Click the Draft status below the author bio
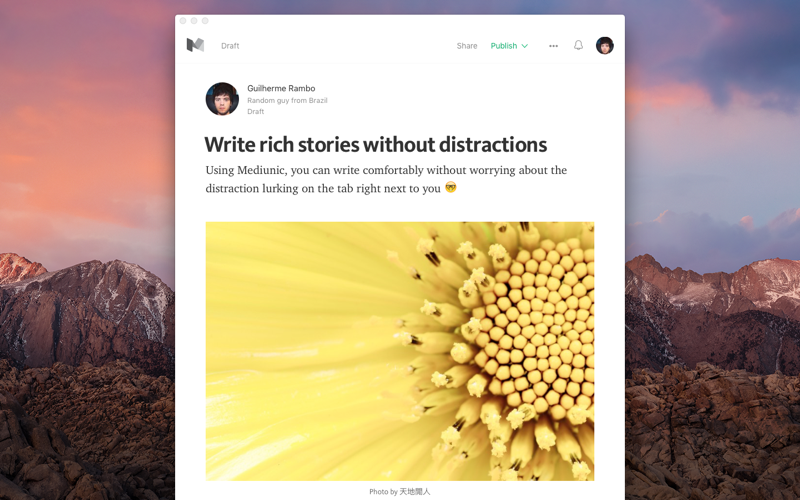 (256, 111)
